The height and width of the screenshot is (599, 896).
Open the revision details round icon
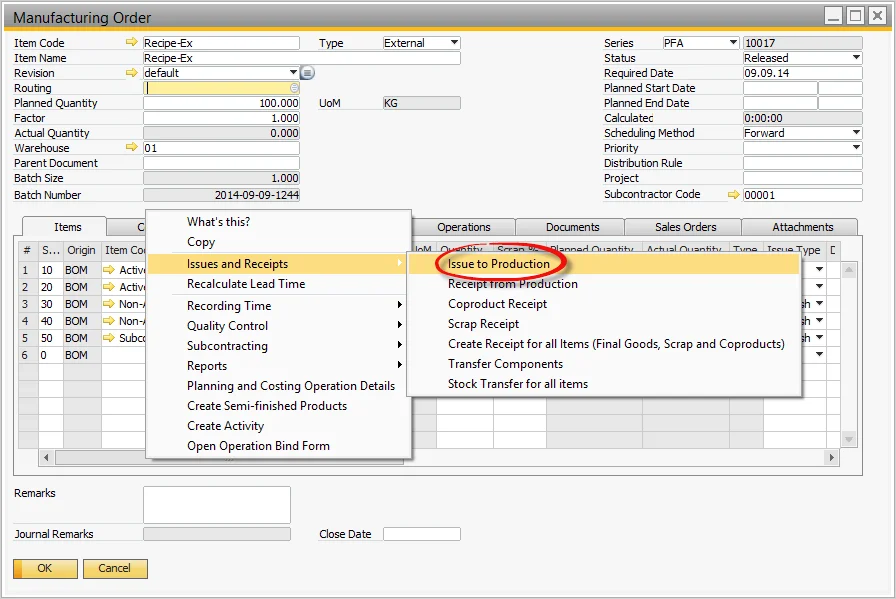[307, 73]
